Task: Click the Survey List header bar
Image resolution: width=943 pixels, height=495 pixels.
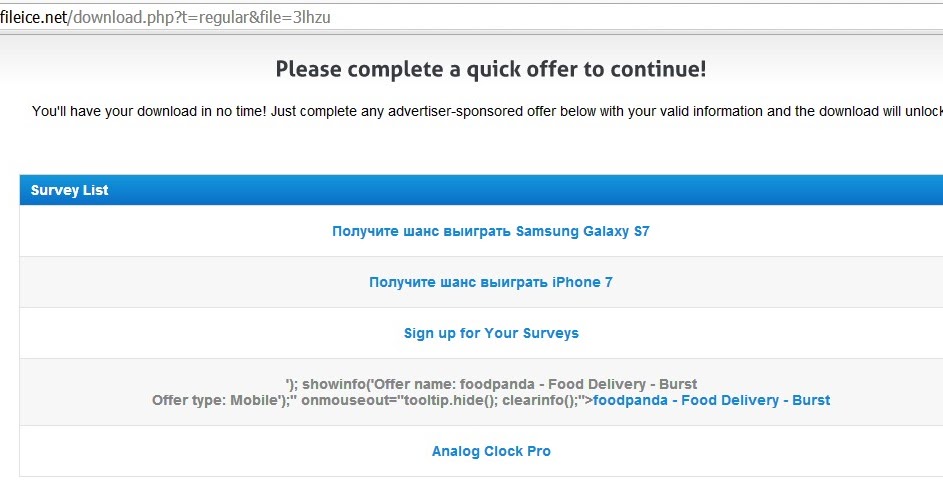Action: (480, 190)
